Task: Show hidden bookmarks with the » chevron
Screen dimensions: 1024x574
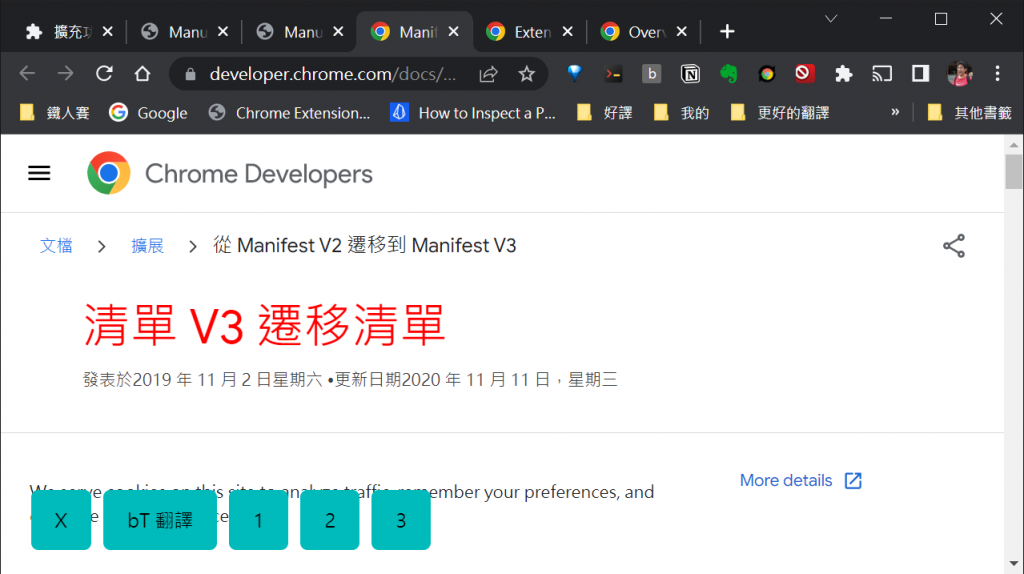Action: (895, 112)
